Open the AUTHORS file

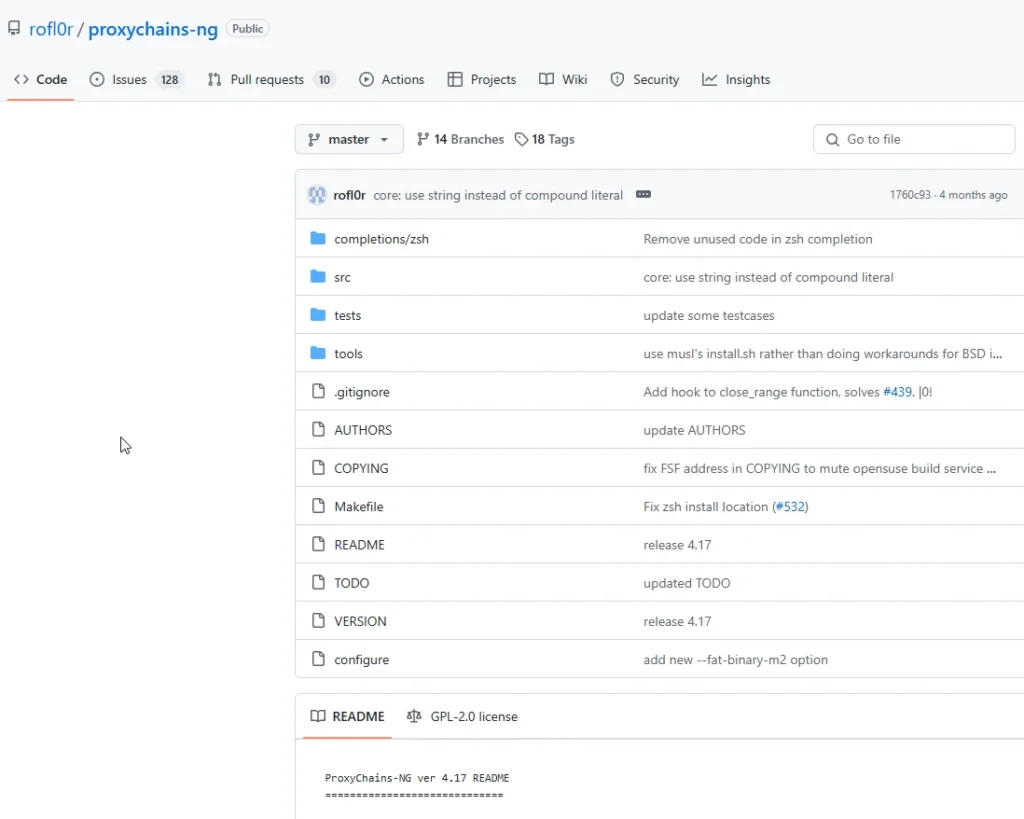tap(363, 430)
